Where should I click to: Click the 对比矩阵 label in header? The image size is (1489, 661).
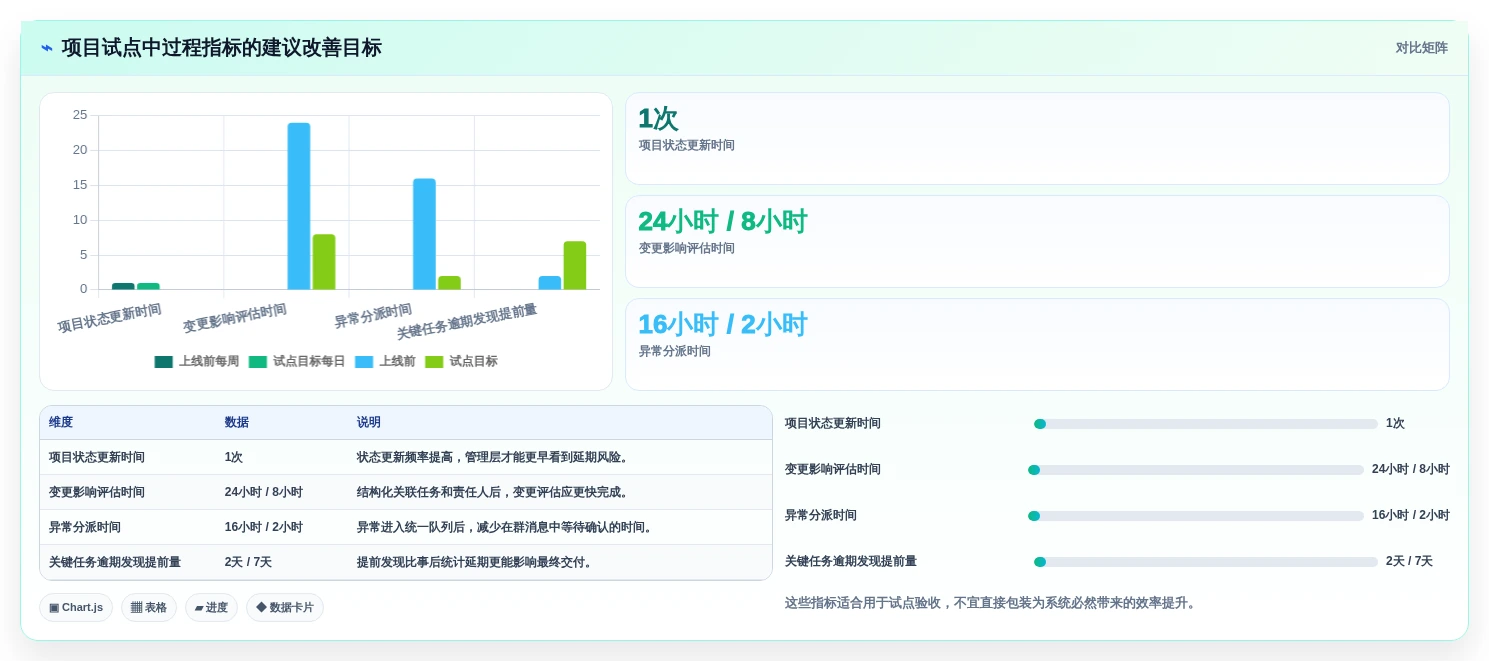pos(1421,48)
